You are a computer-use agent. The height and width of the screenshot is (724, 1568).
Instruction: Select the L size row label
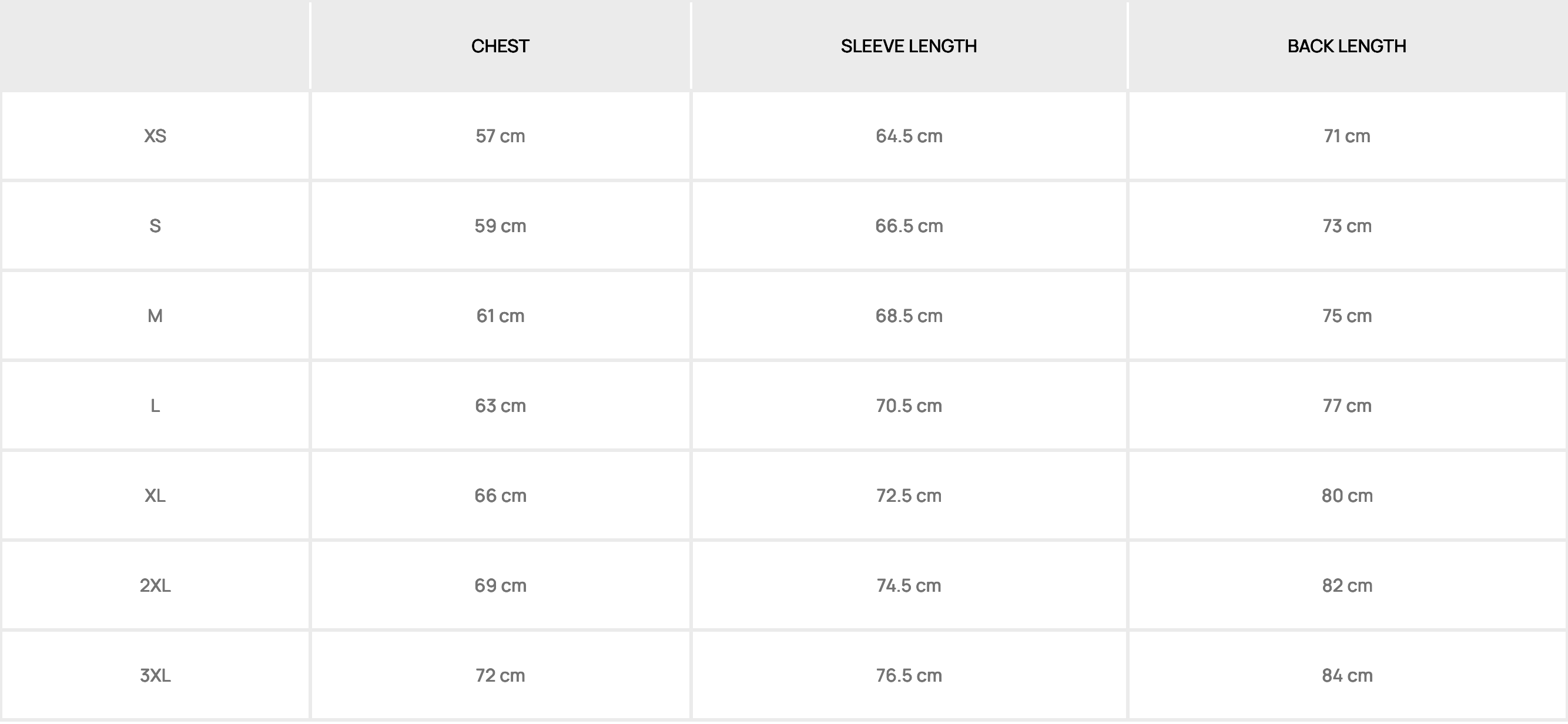[x=155, y=406]
